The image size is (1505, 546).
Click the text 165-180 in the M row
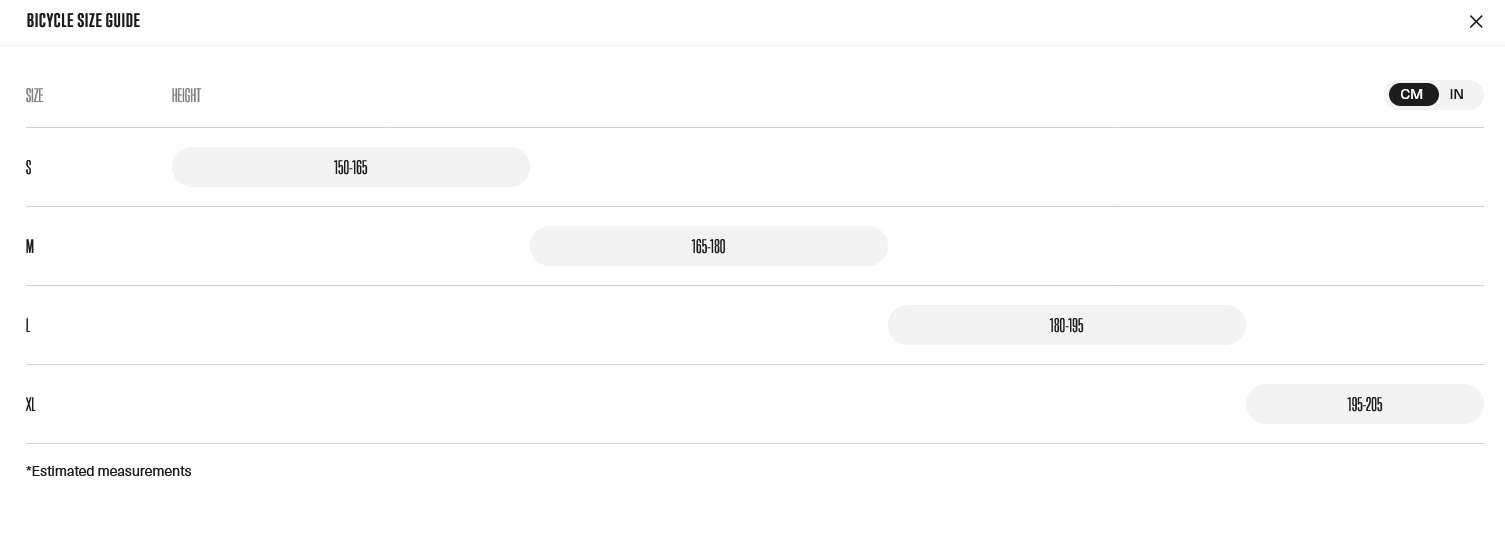709,246
